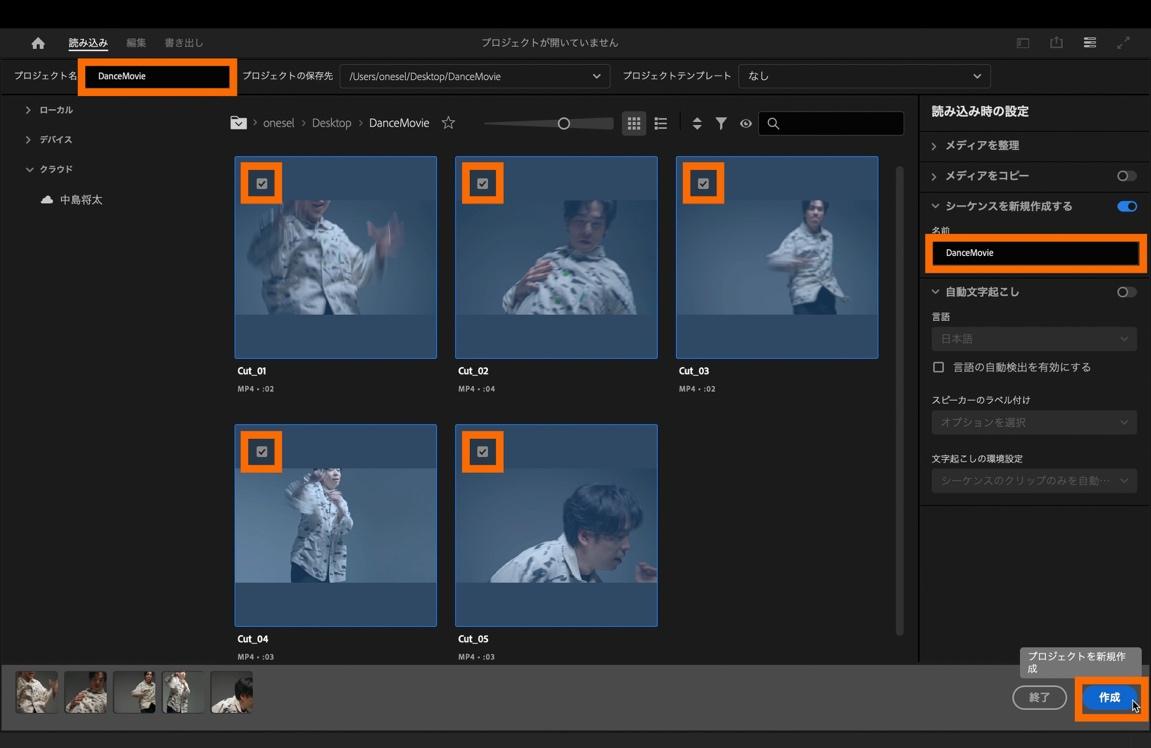Click the 終了 button
This screenshot has height=748, width=1151.
click(x=1039, y=697)
